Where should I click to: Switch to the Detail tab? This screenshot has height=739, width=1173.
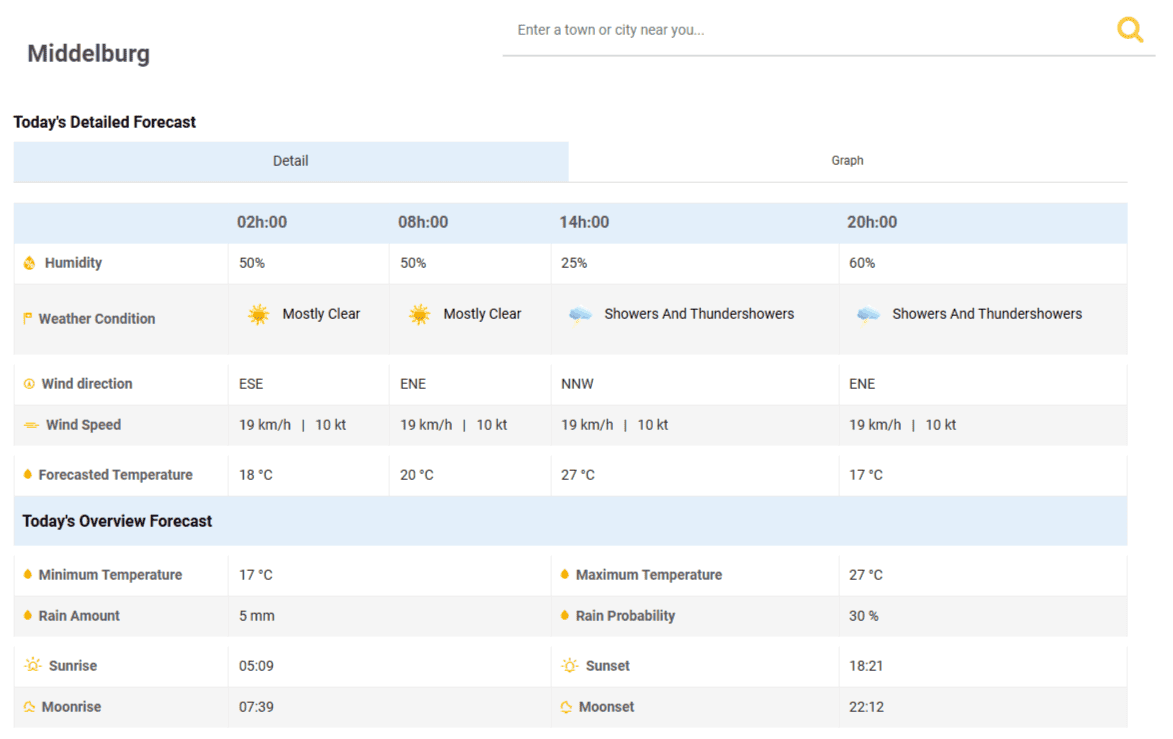point(291,161)
